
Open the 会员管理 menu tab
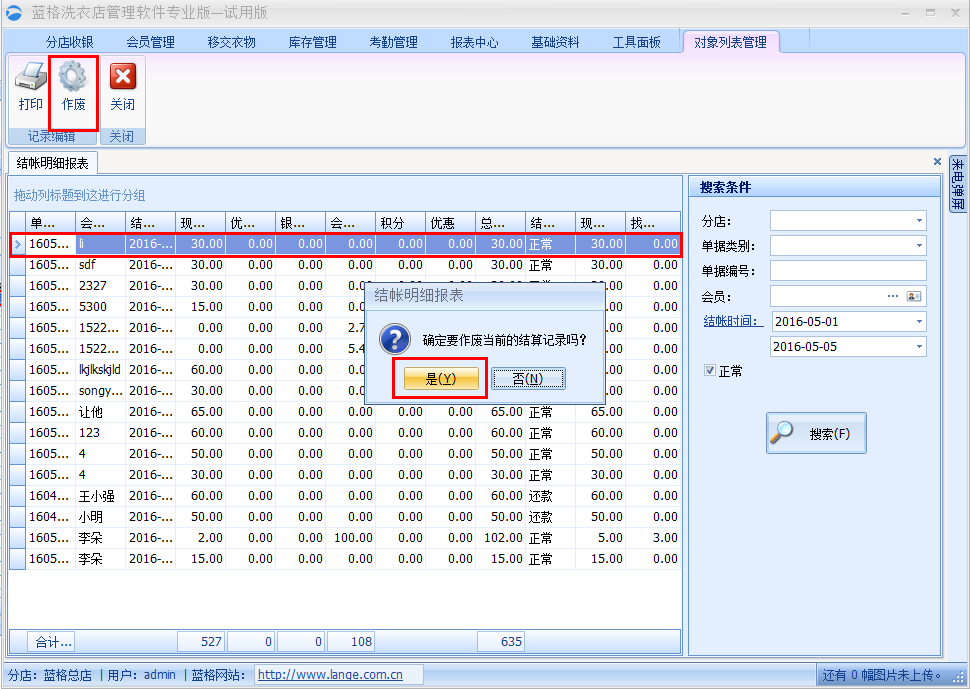pos(150,42)
